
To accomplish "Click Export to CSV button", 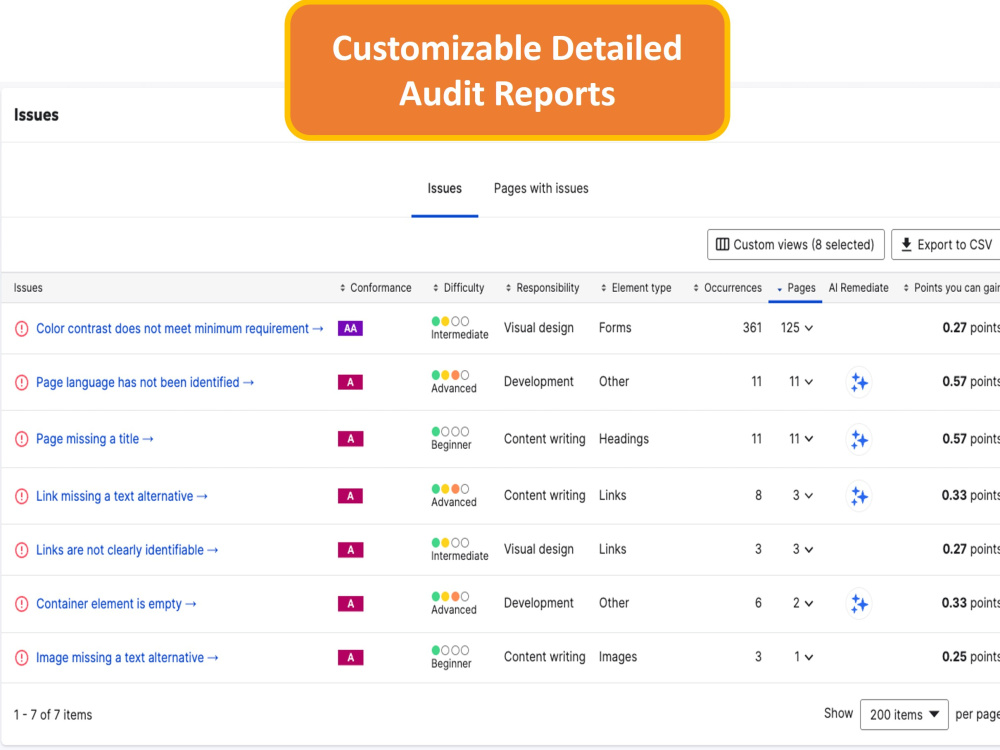I will click(x=946, y=244).
